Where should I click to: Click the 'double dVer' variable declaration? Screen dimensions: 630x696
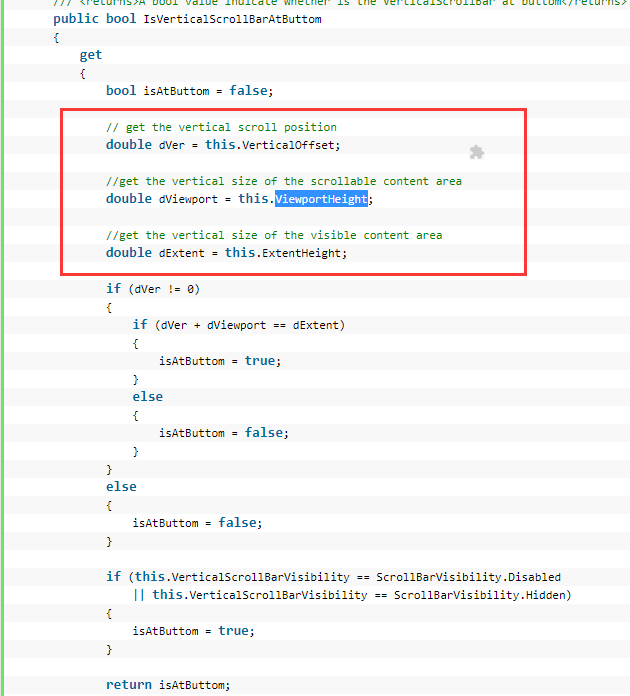145,145
